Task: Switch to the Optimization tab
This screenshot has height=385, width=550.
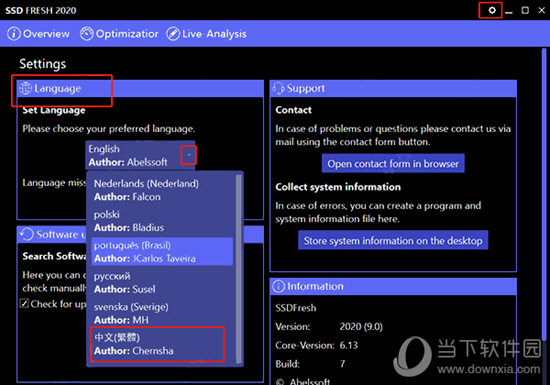Action: click(119, 34)
